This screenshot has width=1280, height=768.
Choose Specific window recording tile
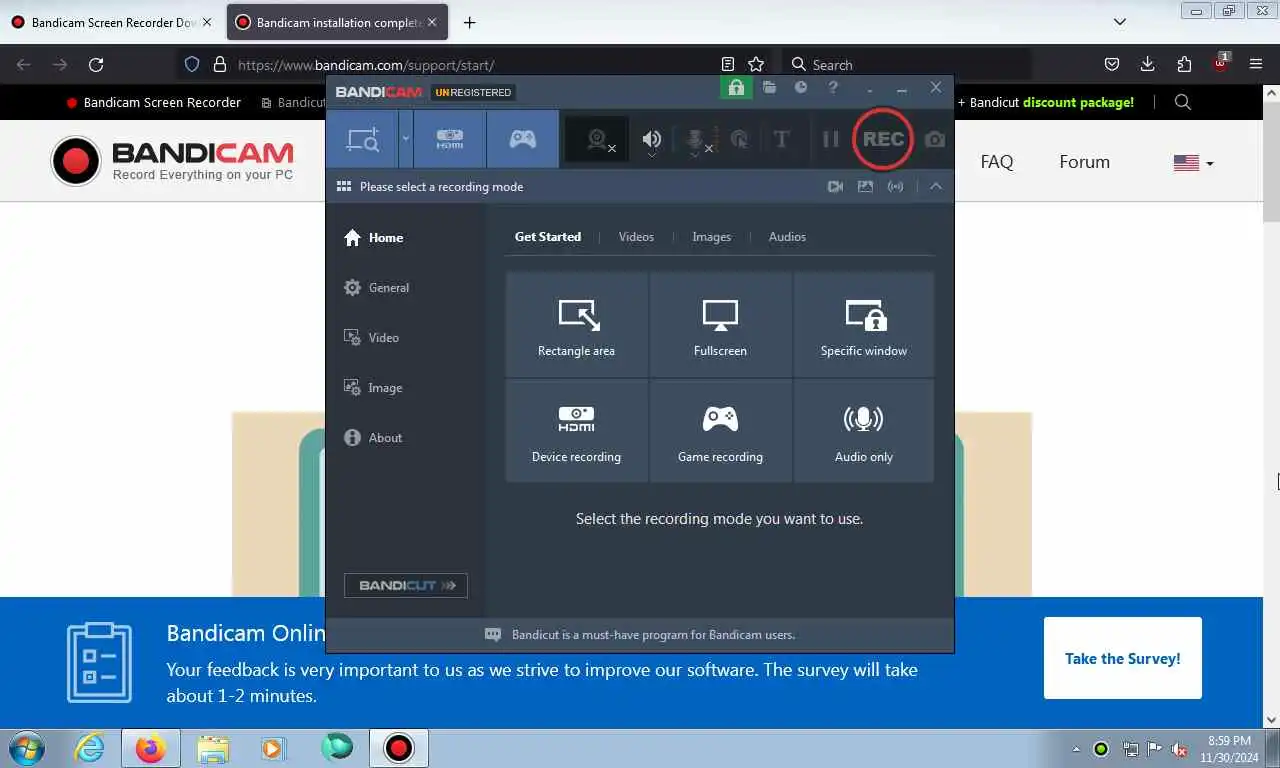(864, 325)
